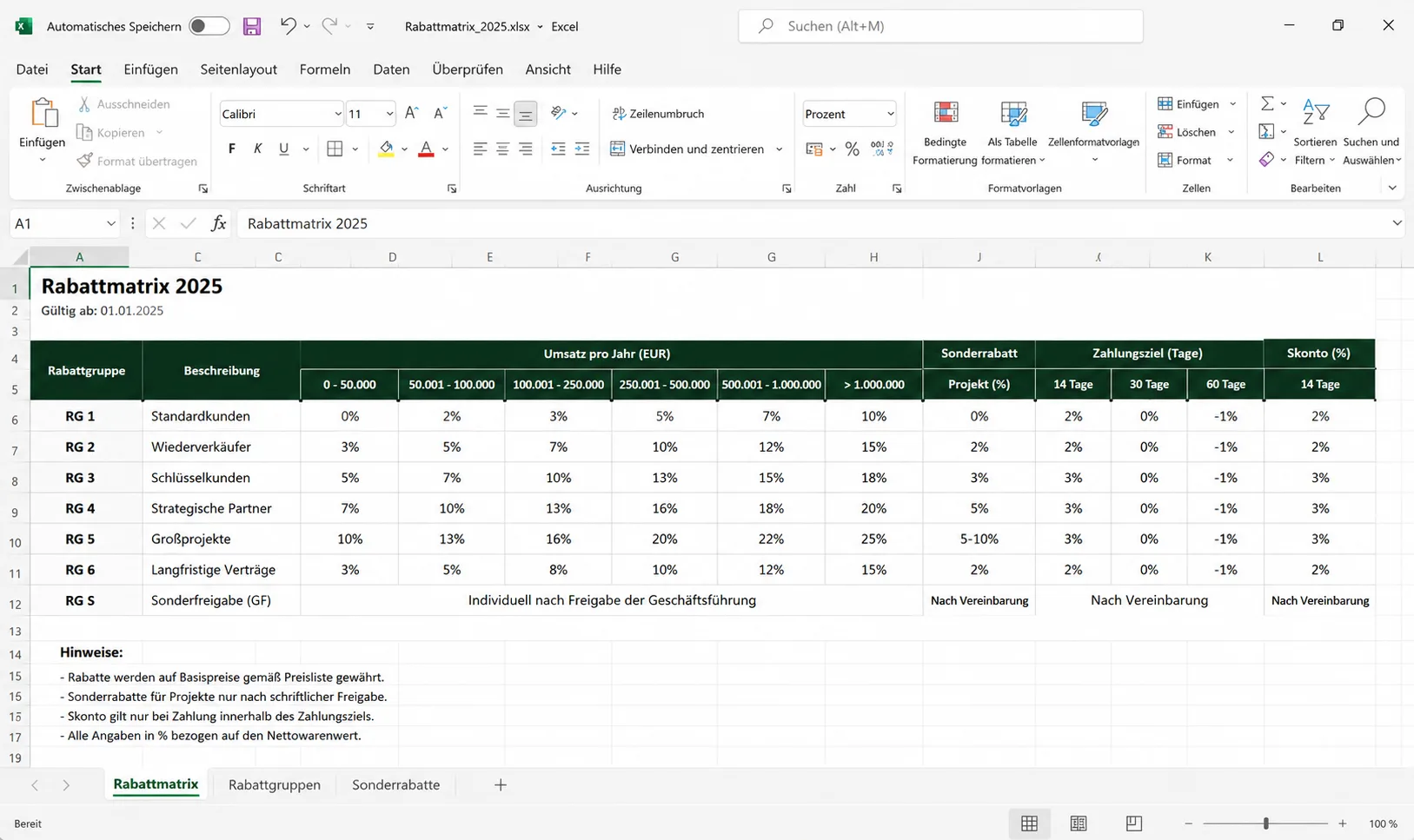The image size is (1414, 840).
Task: Toggle Automatisches Speichern switch
Action: pos(209,26)
